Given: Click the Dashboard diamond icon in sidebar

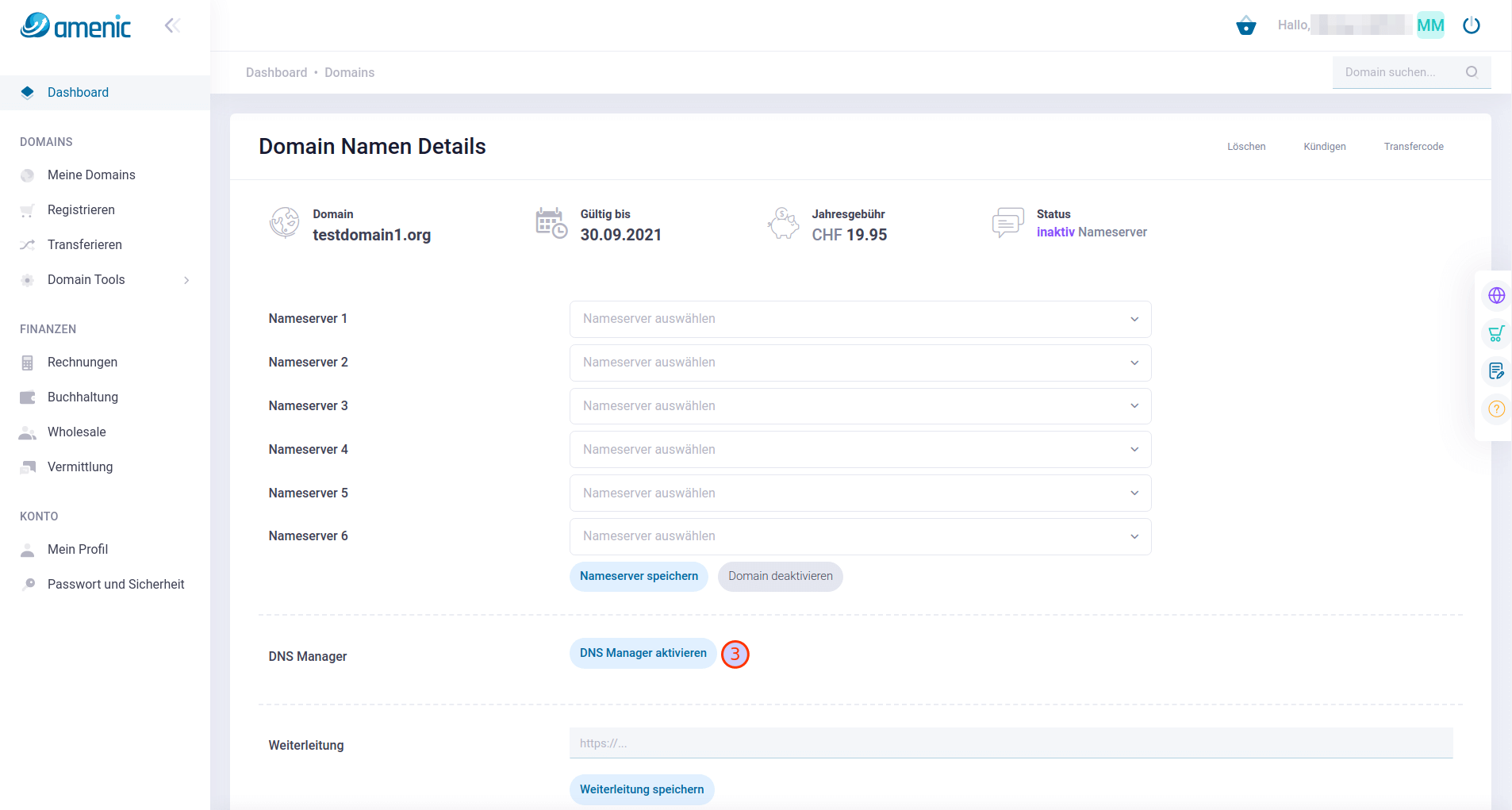Looking at the screenshot, I should point(28,92).
